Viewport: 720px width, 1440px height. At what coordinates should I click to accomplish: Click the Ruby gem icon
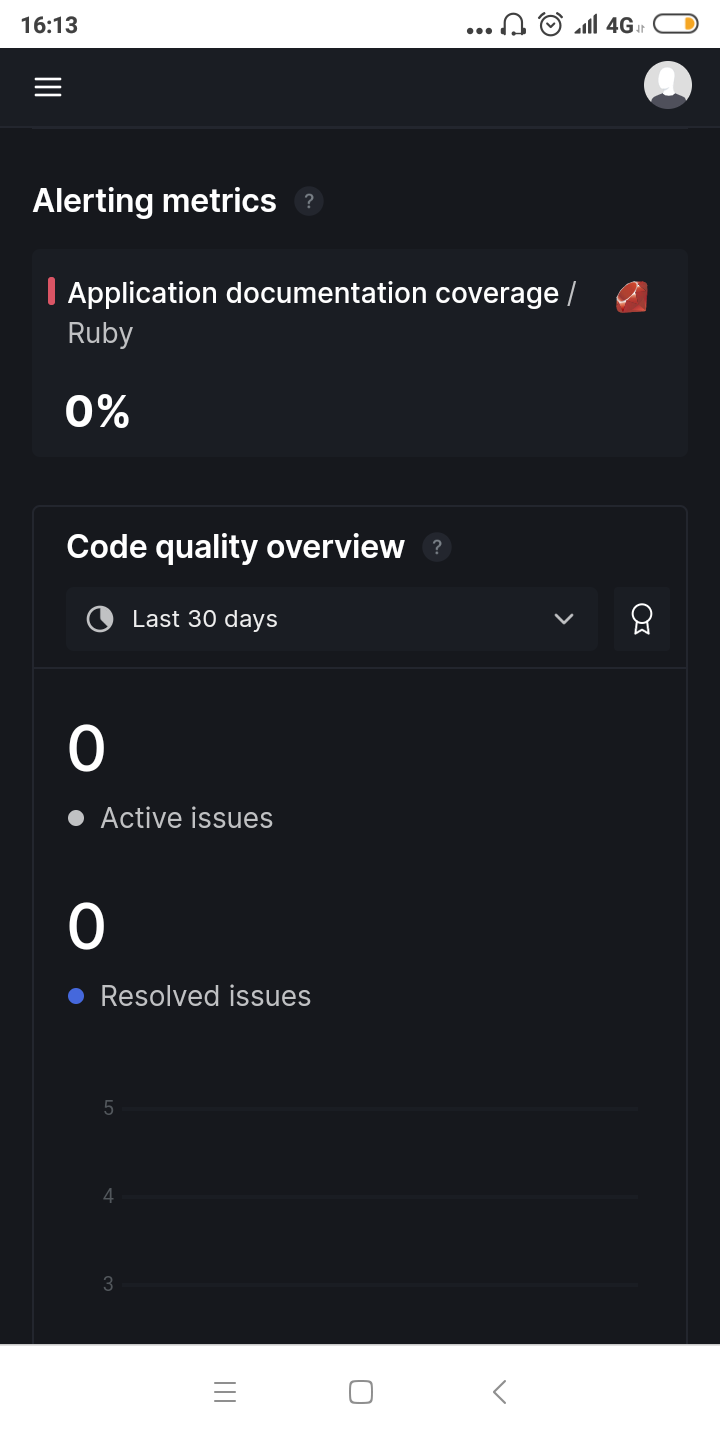[631, 297]
